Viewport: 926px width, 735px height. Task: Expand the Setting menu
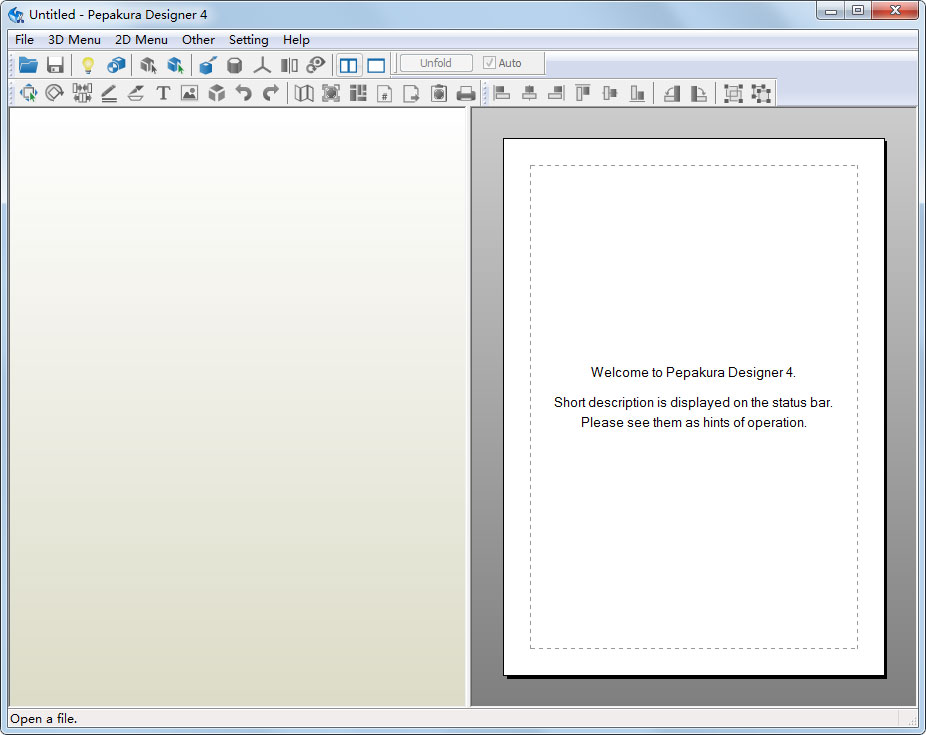(248, 40)
